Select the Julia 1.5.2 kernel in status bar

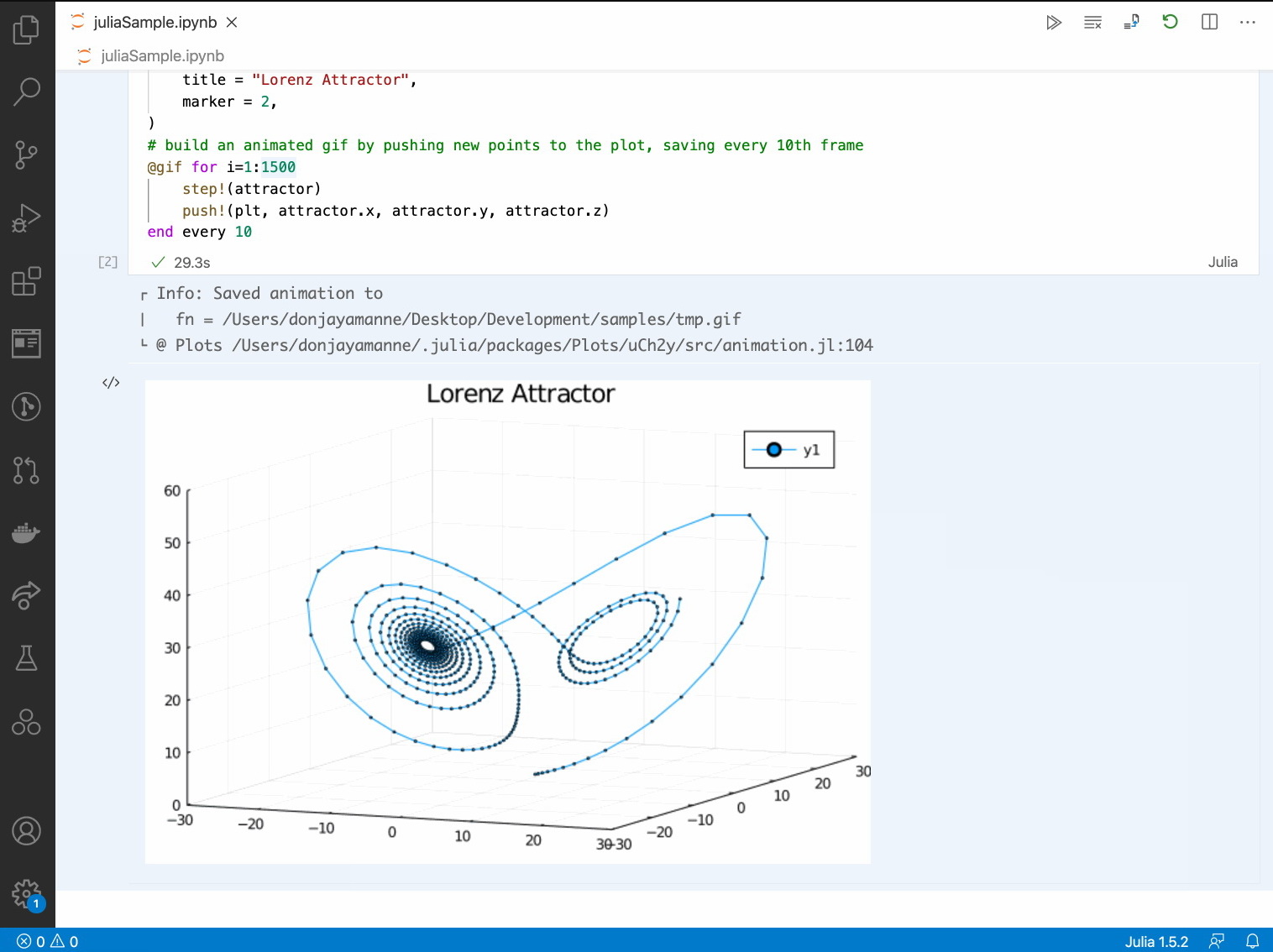click(1156, 942)
